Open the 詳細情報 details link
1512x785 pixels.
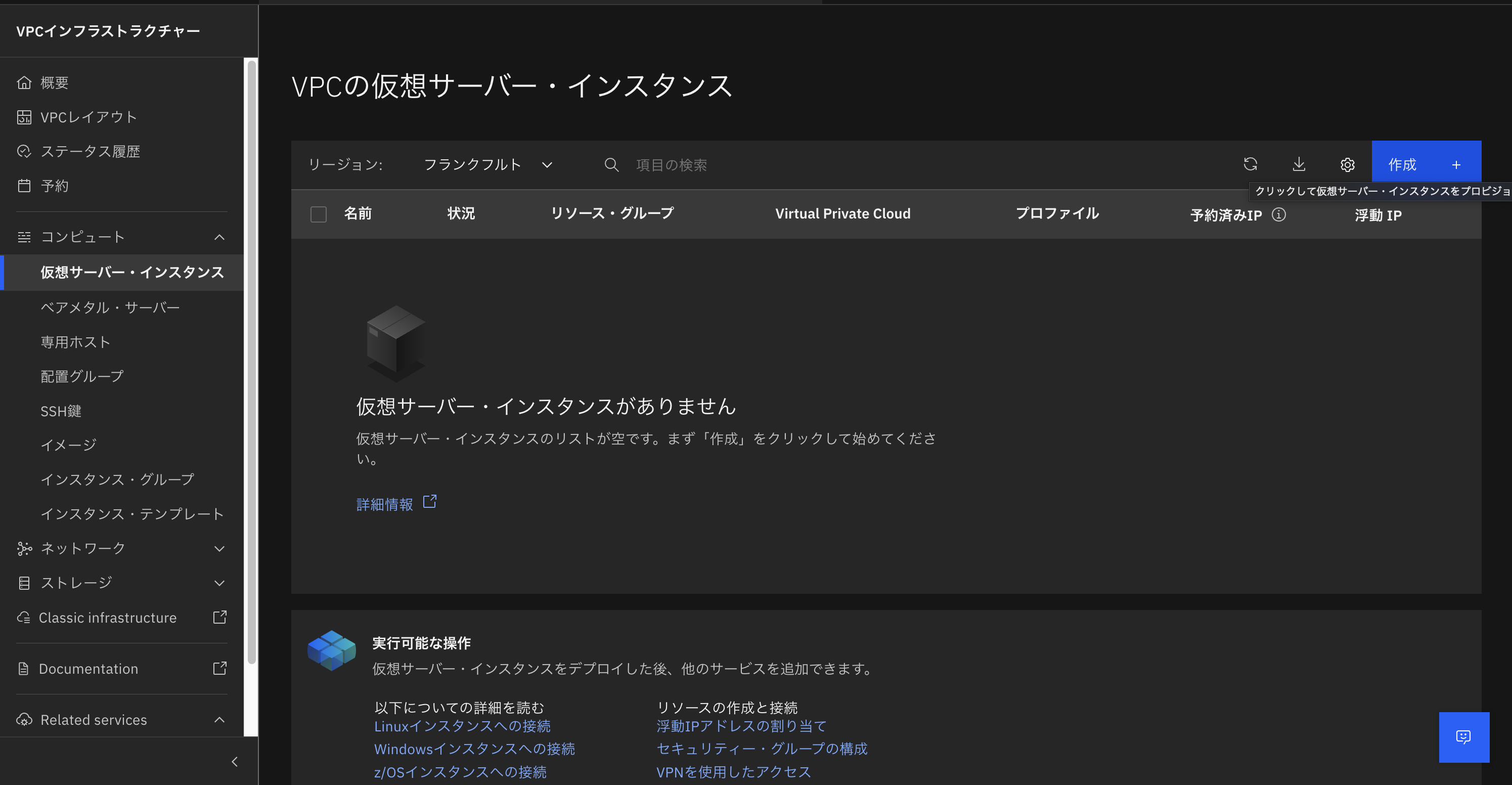[x=384, y=504]
